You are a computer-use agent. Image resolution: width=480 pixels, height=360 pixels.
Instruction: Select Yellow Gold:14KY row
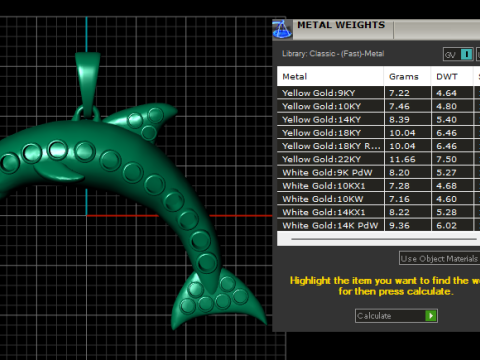point(378,119)
